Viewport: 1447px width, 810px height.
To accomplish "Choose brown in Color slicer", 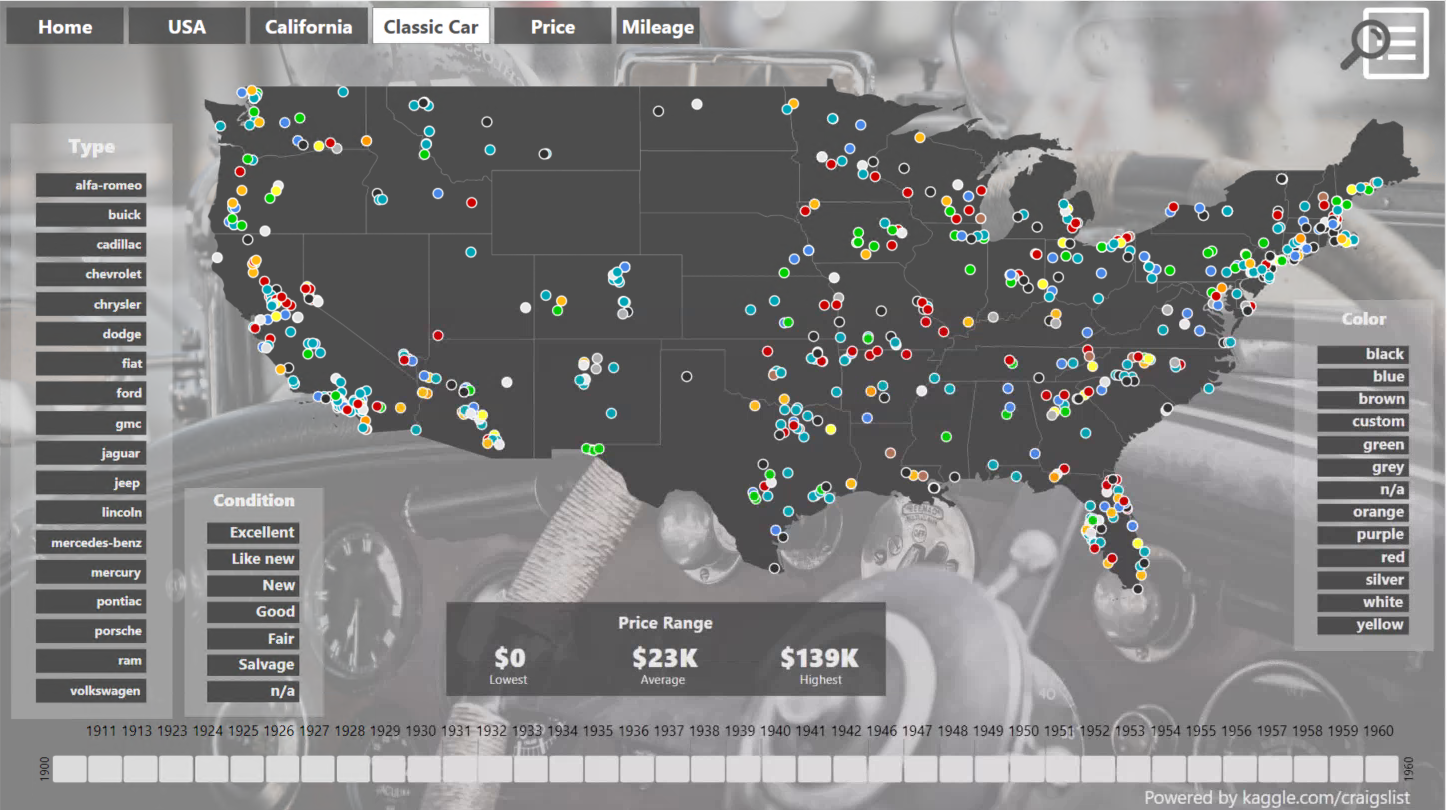I will 1363,399.
